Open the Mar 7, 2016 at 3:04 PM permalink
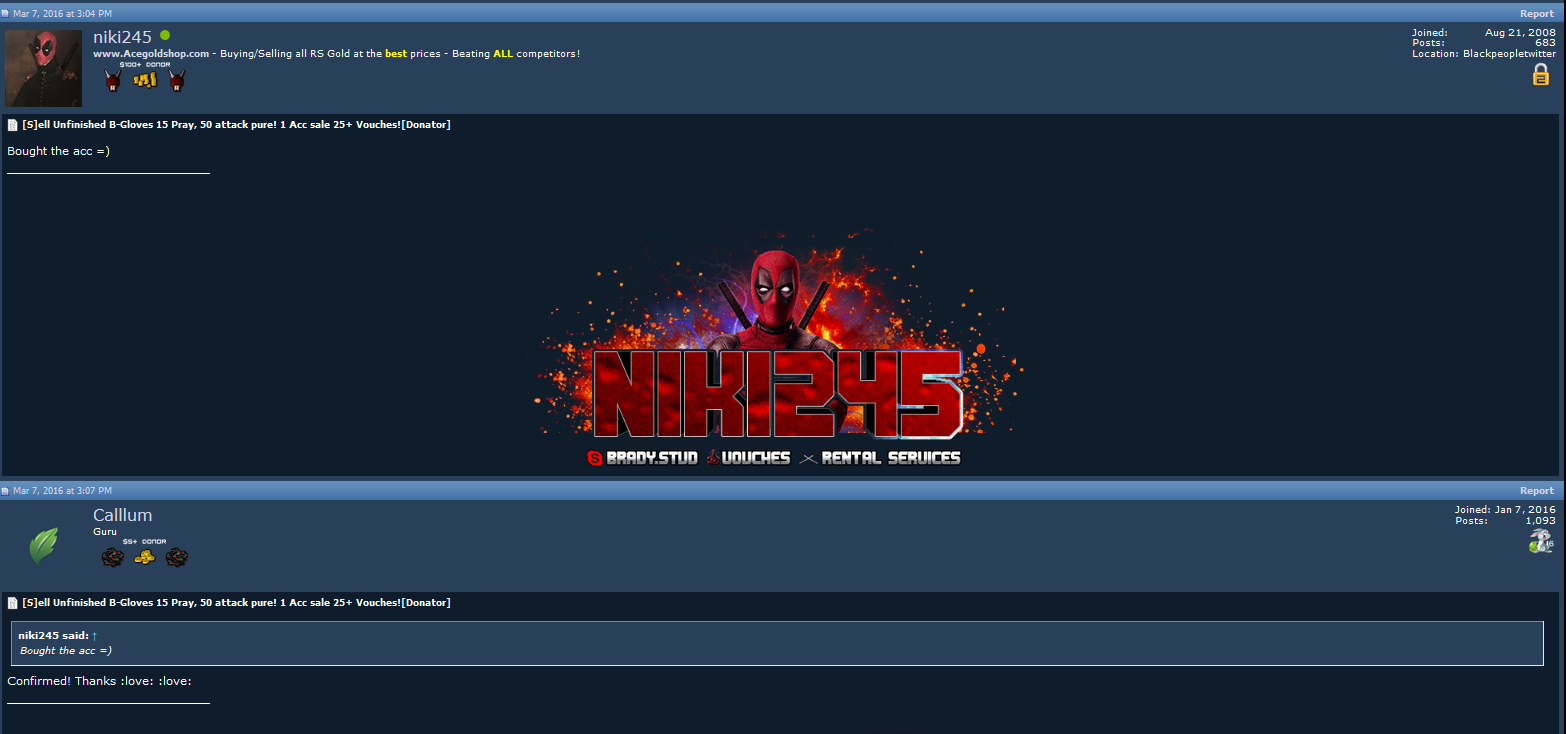Image resolution: width=1566 pixels, height=734 pixels. (x=62, y=14)
